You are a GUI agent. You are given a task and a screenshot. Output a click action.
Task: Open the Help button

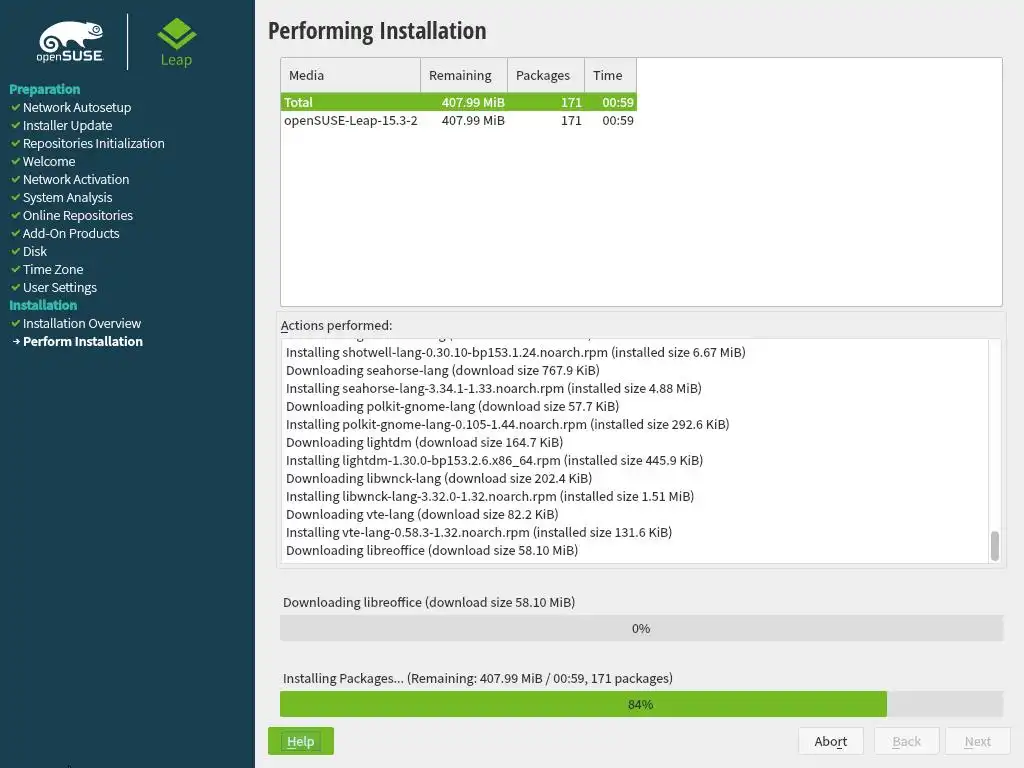[300, 741]
